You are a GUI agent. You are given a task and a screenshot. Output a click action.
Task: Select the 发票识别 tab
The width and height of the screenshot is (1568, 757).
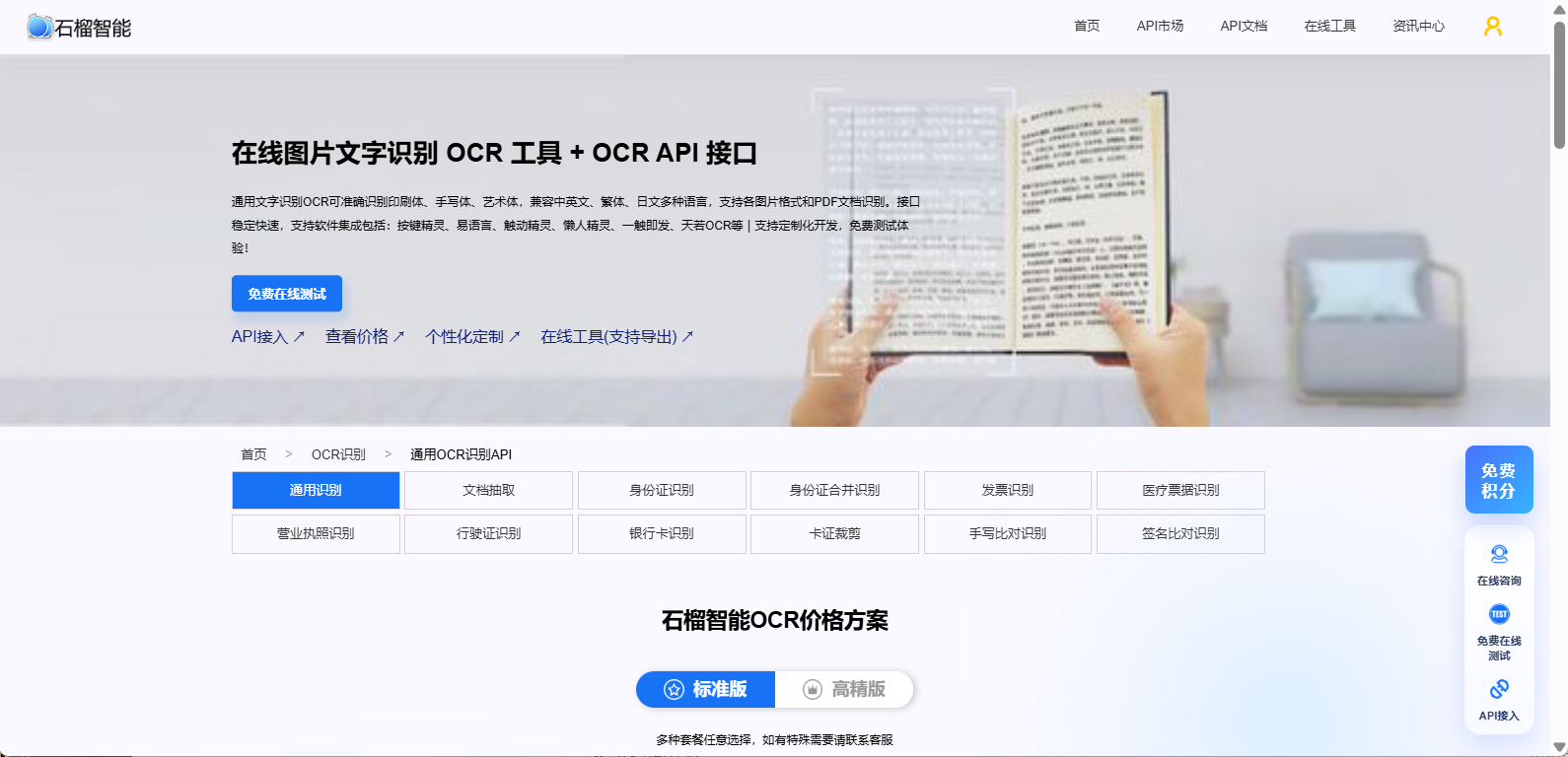click(x=1008, y=490)
